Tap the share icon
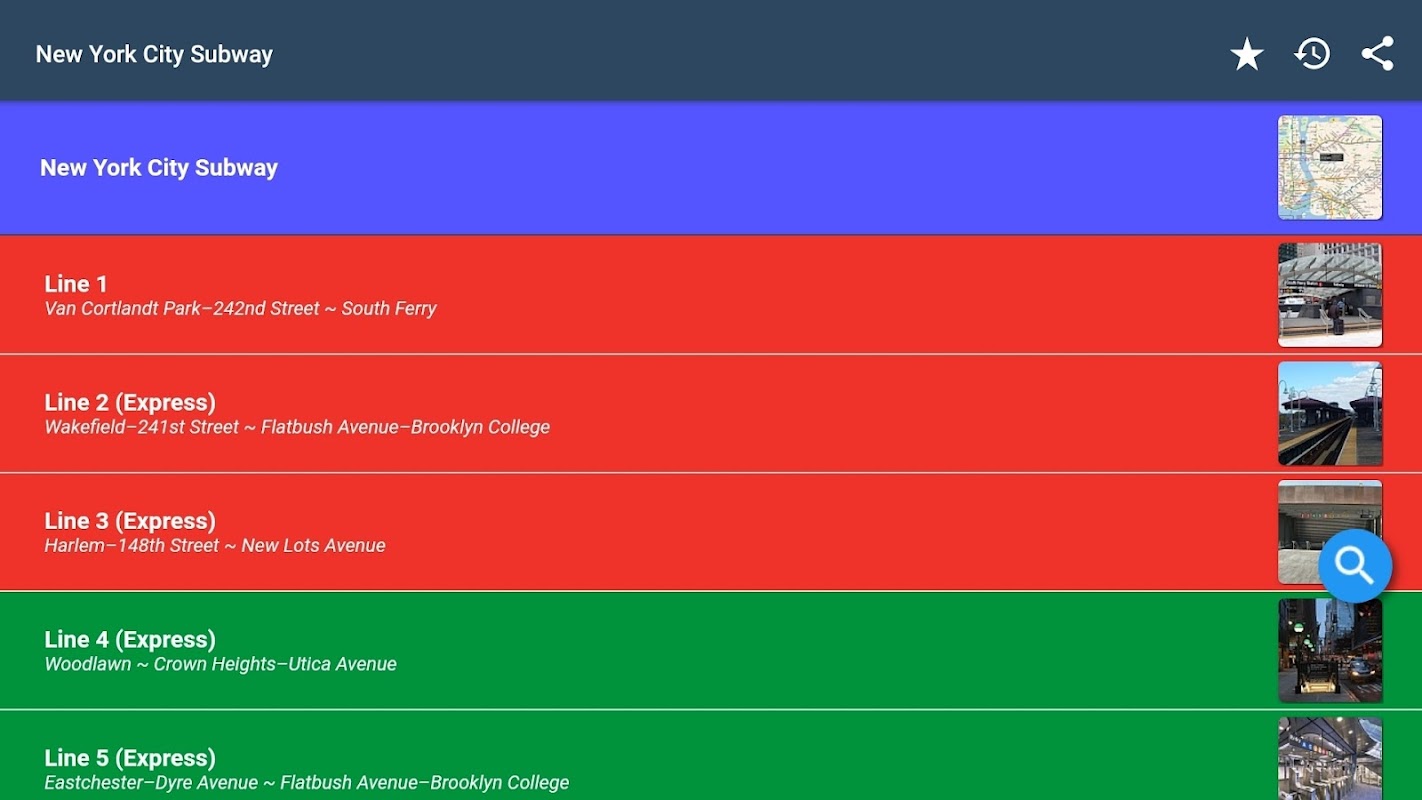1422x800 pixels. pyautogui.click(x=1377, y=54)
